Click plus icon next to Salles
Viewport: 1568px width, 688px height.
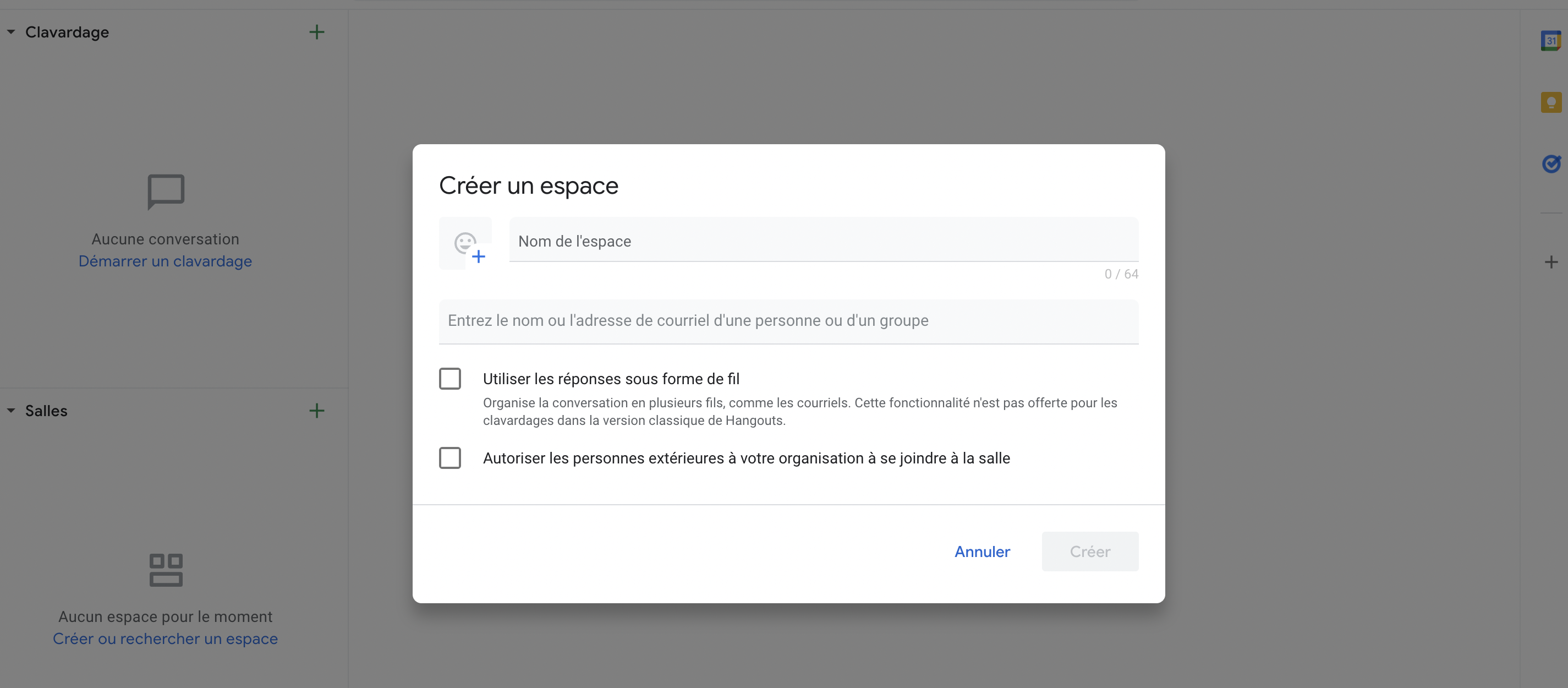(x=316, y=411)
